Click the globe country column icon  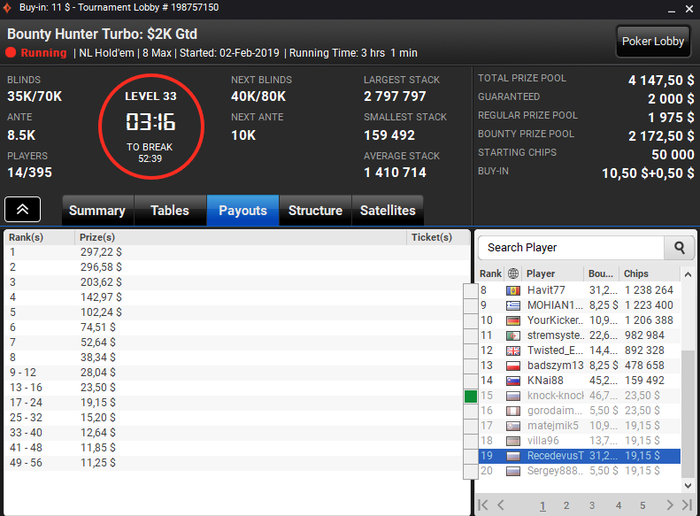(x=513, y=273)
